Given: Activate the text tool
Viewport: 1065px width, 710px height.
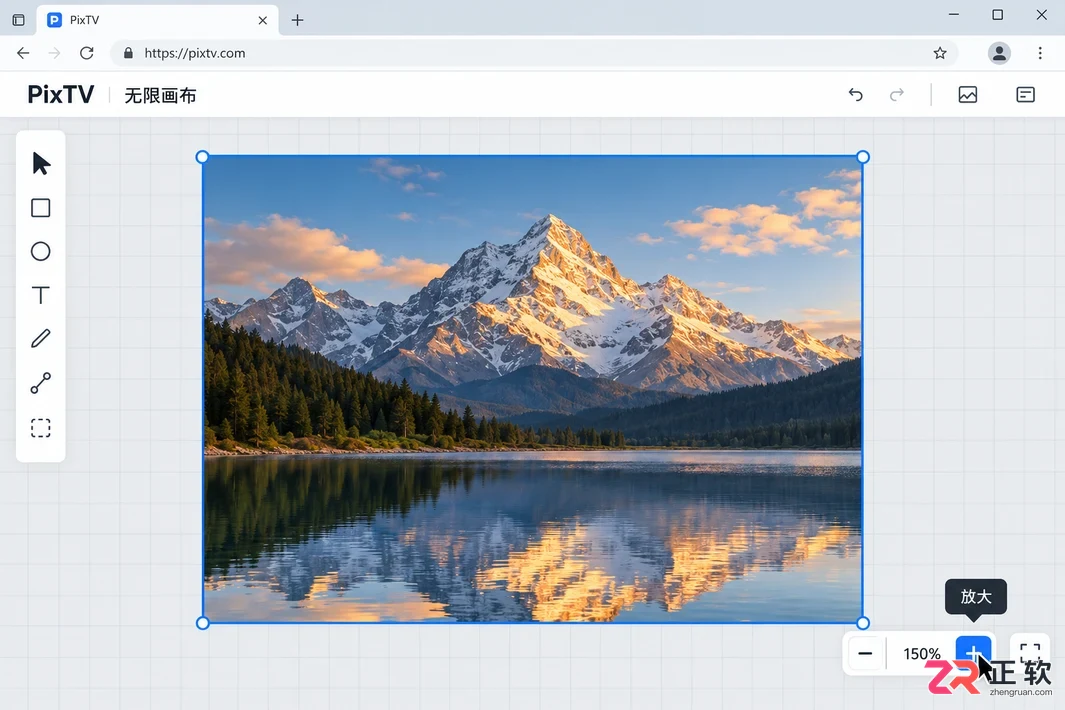Looking at the screenshot, I should tap(41, 295).
